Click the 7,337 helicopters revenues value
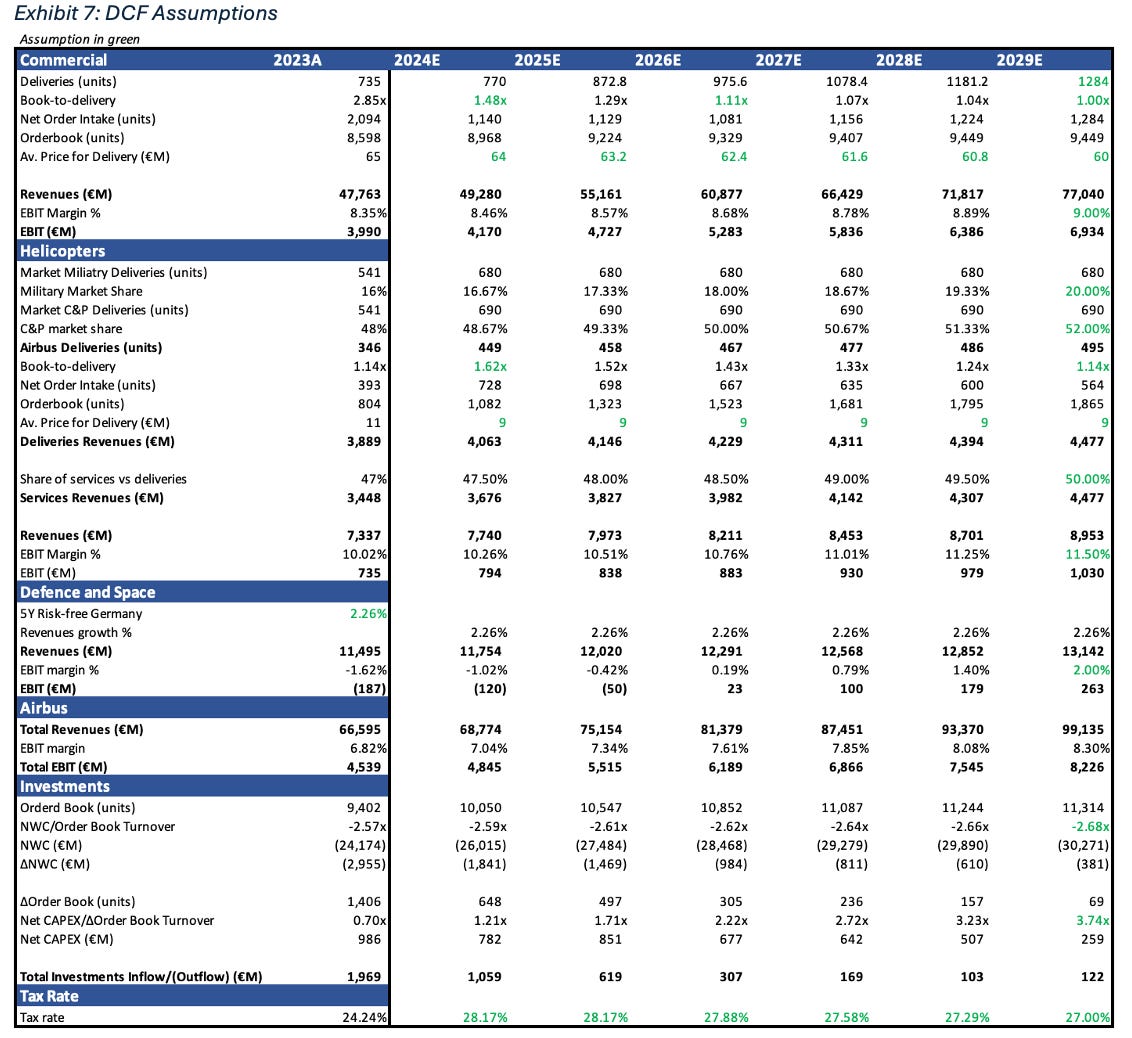This screenshot has width=1132, height=1038. tap(364, 536)
